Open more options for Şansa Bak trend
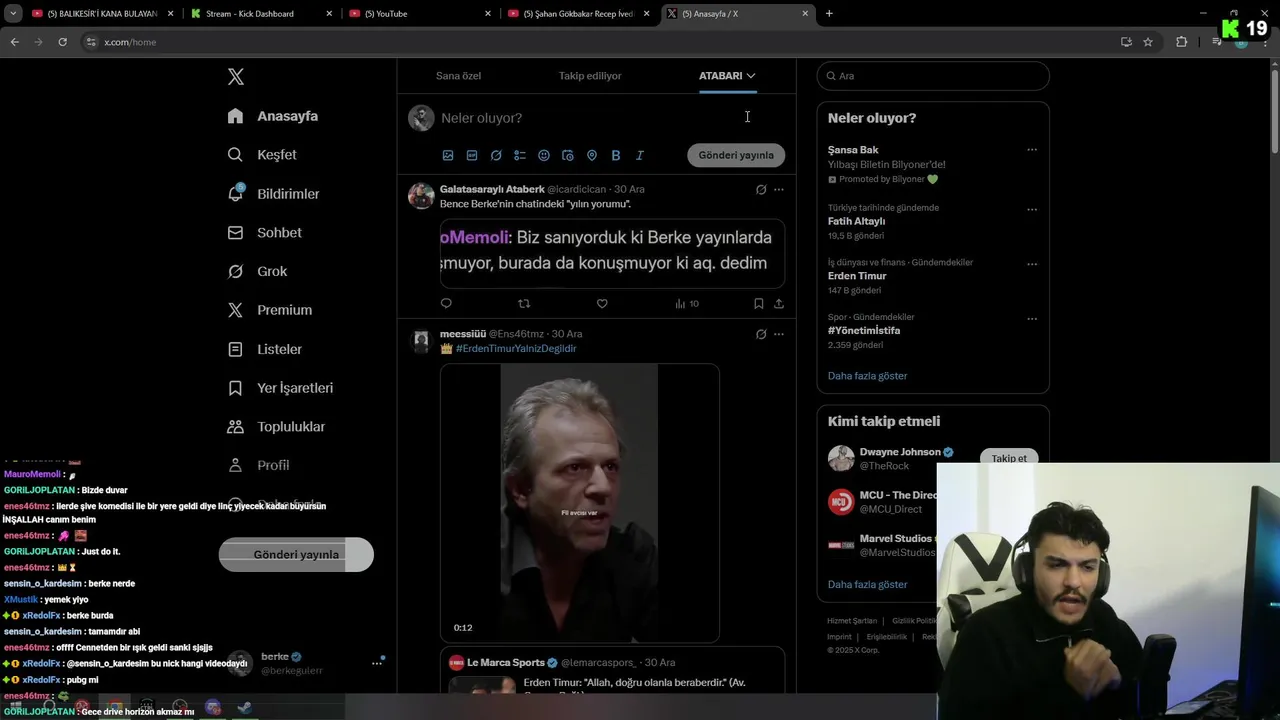Screen dimensions: 1280x720 click(x=1032, y=150)
